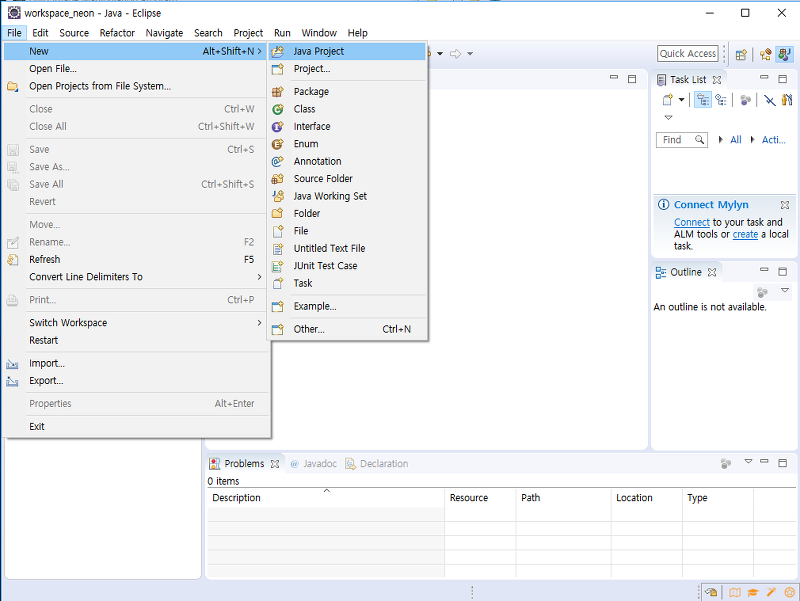The width and height of the screenshot is (800, 601).
Task: Dismiss the Connect Mylyn notice
Action: pos(785,205)
